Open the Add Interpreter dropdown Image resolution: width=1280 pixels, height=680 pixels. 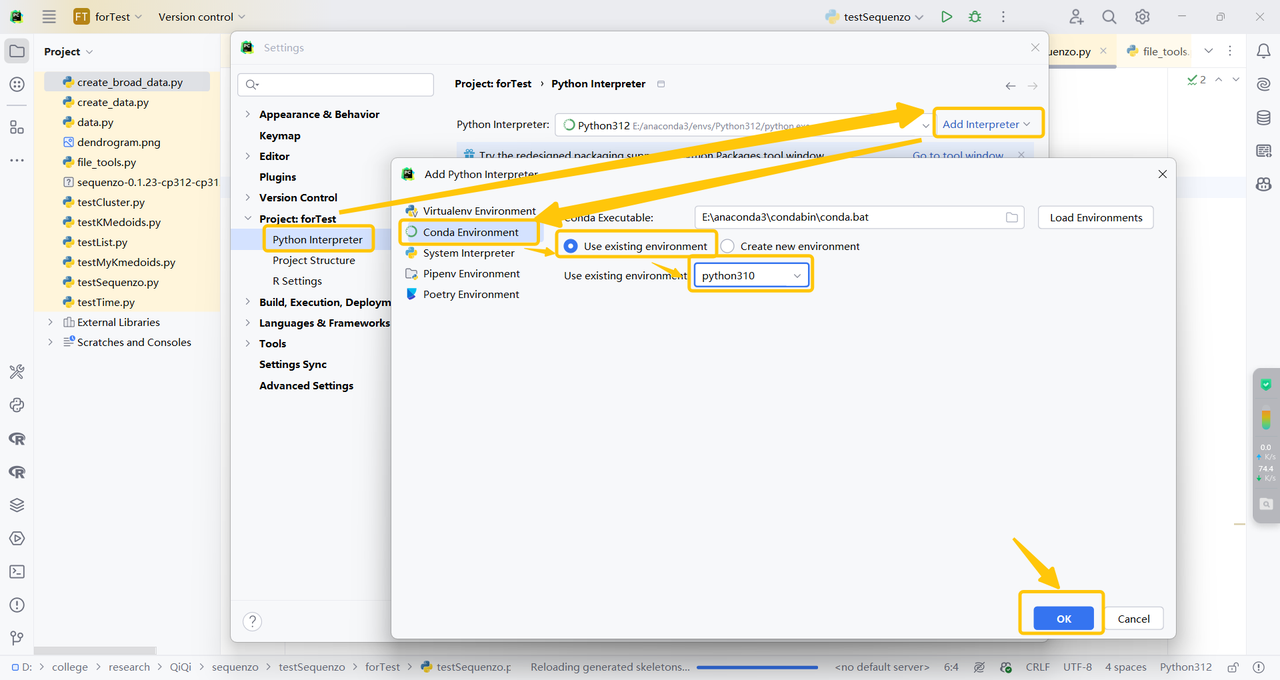987,124
